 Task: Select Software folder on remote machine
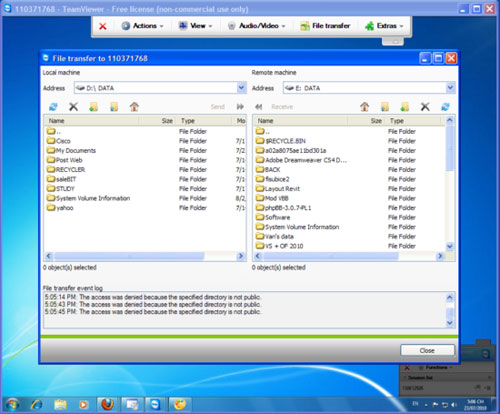coord(273,217)
